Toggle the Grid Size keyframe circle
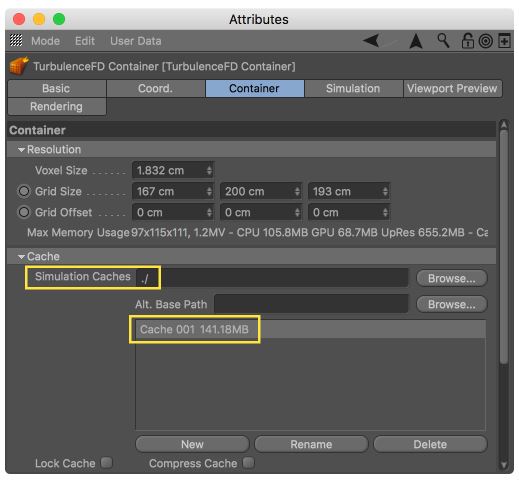This screenshot has width=519, height=480. [x=24, y=191]
